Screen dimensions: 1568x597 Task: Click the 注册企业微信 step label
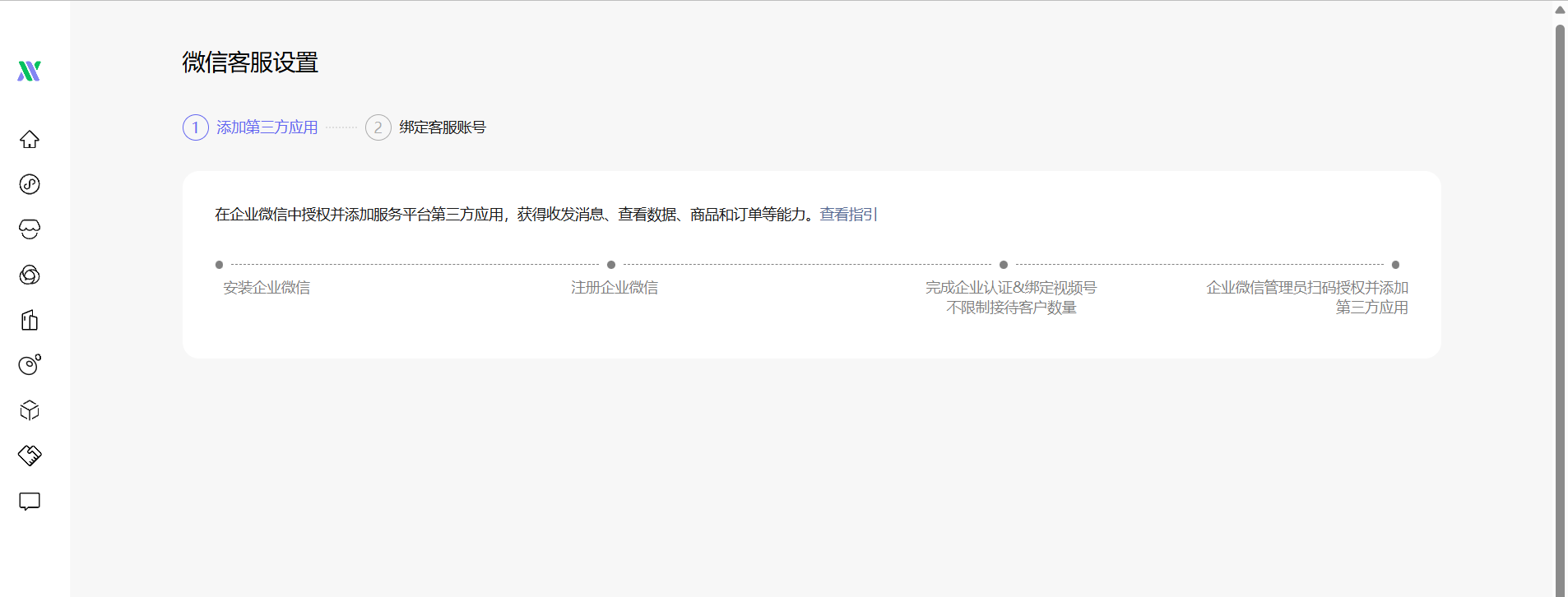pyautogui.click(x=615, y=288)
